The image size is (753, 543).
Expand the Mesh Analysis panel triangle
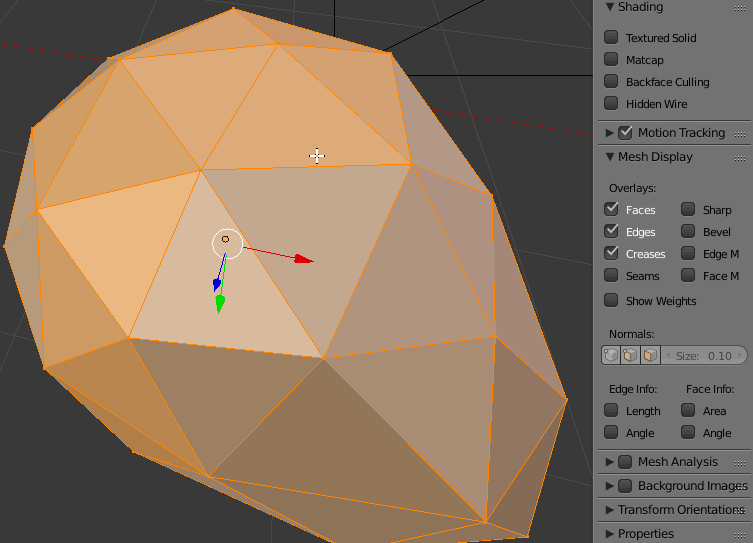tap(610, 462)
